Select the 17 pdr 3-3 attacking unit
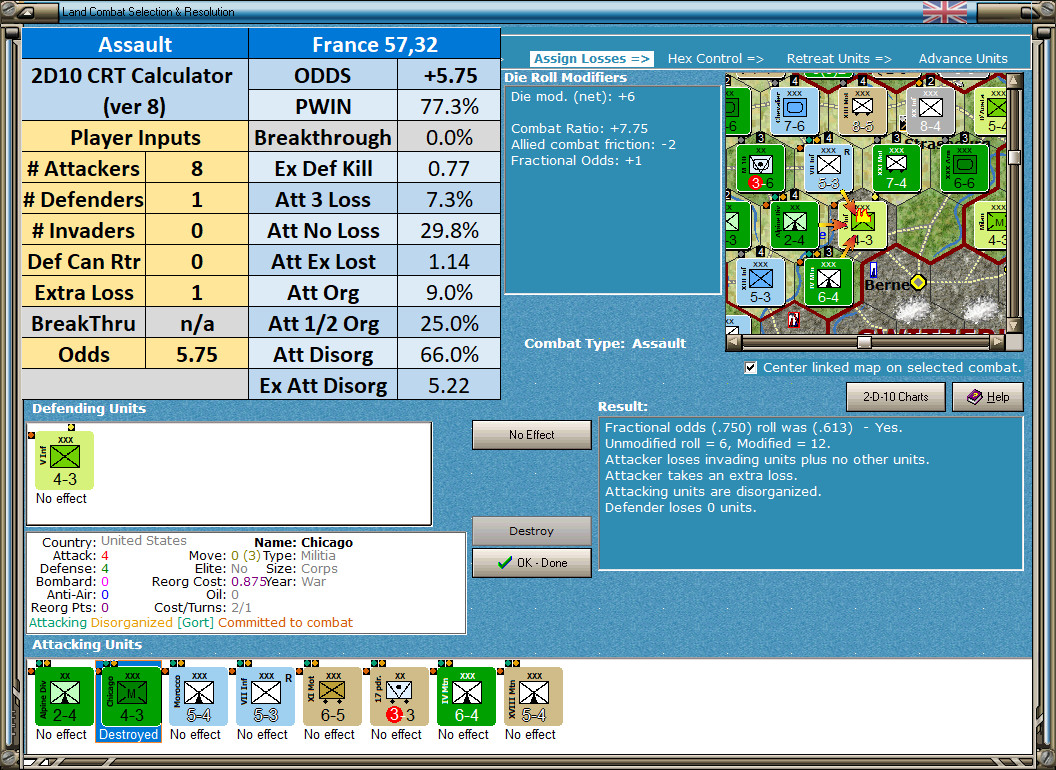Image resolution: width=1056 pixels, height=770 pixels. pos(399,697)
